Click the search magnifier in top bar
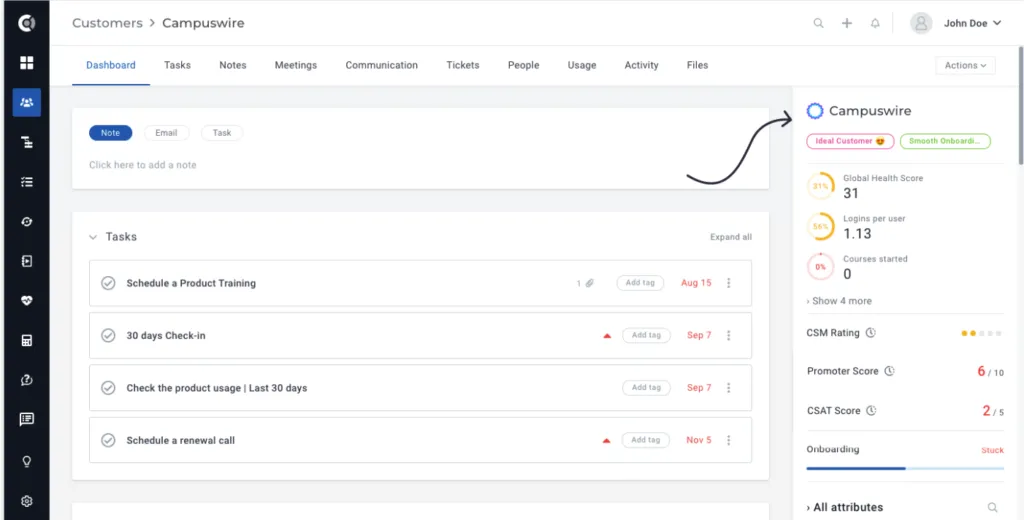This screenshot has height=520, width=1024. pos(818,23)
